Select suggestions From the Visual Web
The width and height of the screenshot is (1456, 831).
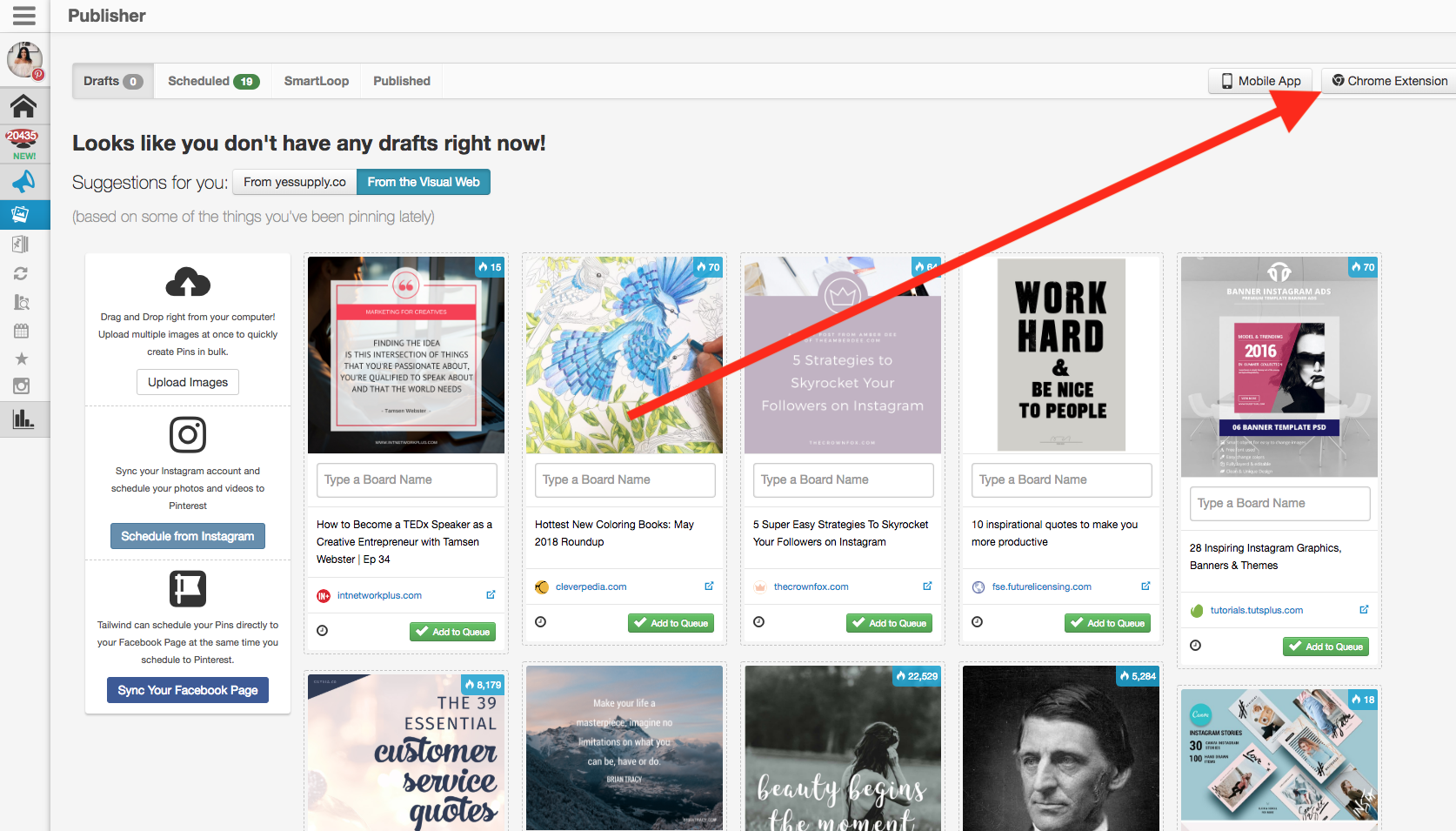coord(424,182)
